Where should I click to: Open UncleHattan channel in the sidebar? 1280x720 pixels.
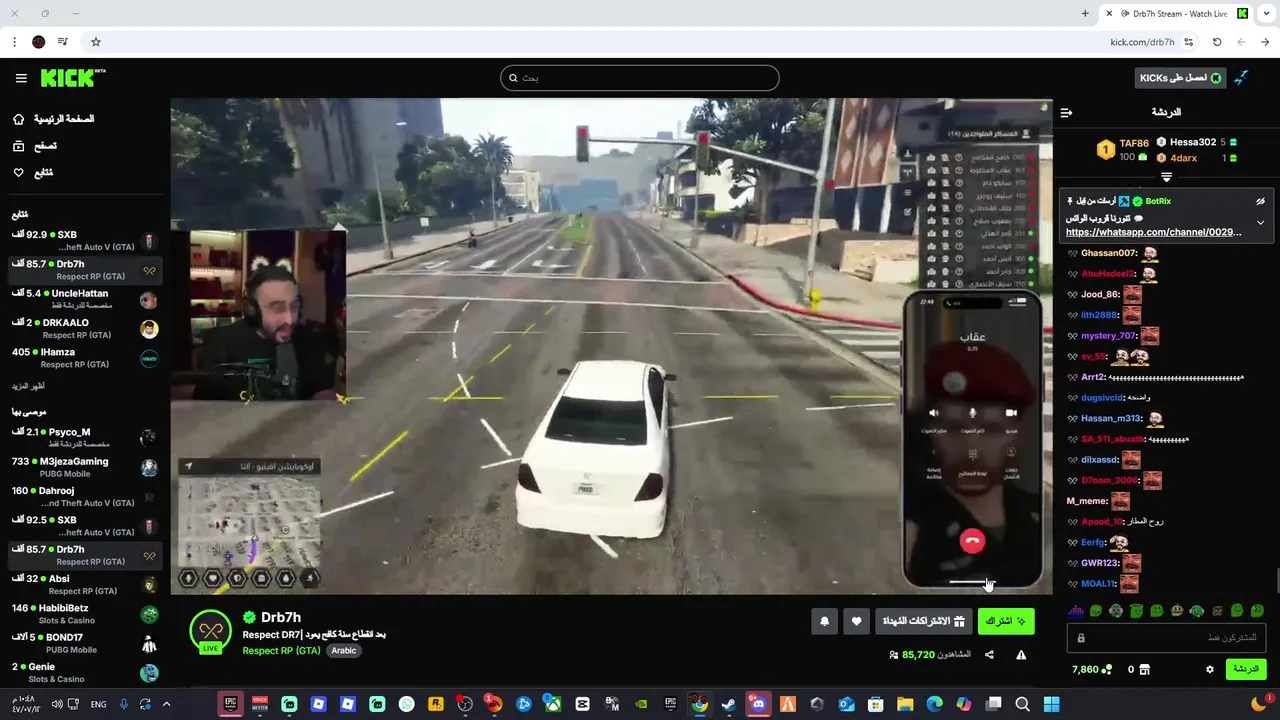(84, 299)
